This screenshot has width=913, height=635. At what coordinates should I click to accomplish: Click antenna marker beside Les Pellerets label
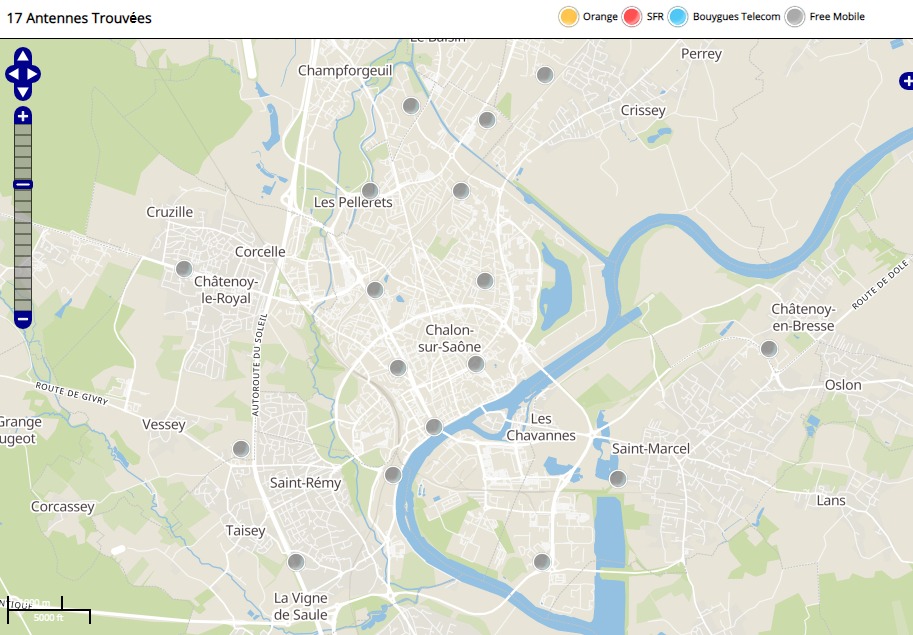point(370,191)
